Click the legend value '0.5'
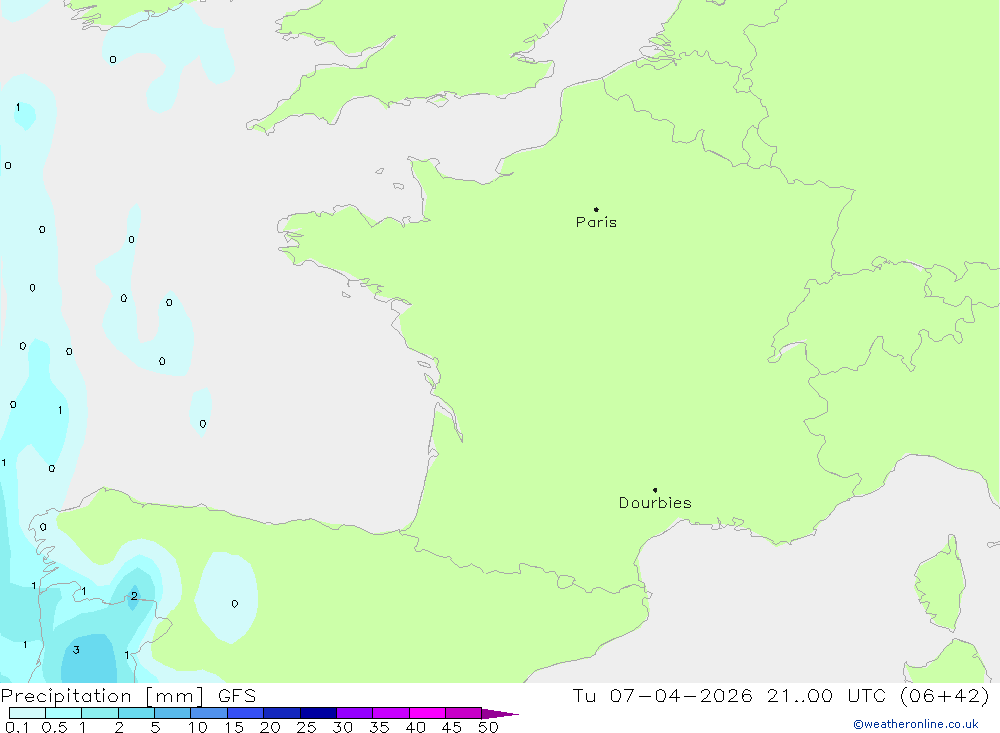 coord(54,727)
